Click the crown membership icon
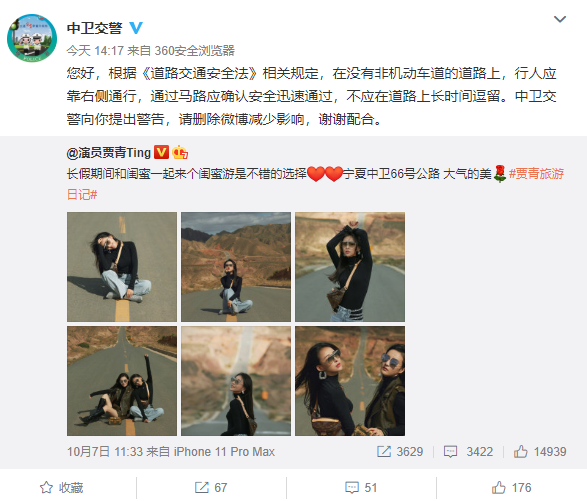587x501 pixels. click(x=180, y=152)
